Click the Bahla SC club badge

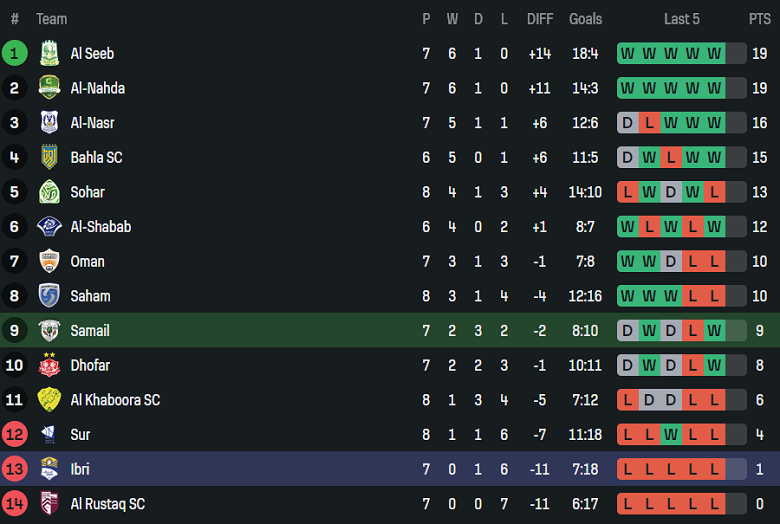[x=49, y=157]
